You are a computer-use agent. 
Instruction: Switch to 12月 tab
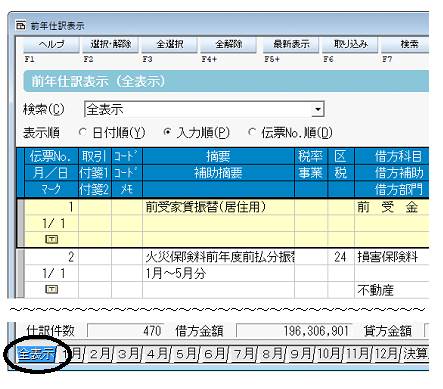click(x=386, y=354)
